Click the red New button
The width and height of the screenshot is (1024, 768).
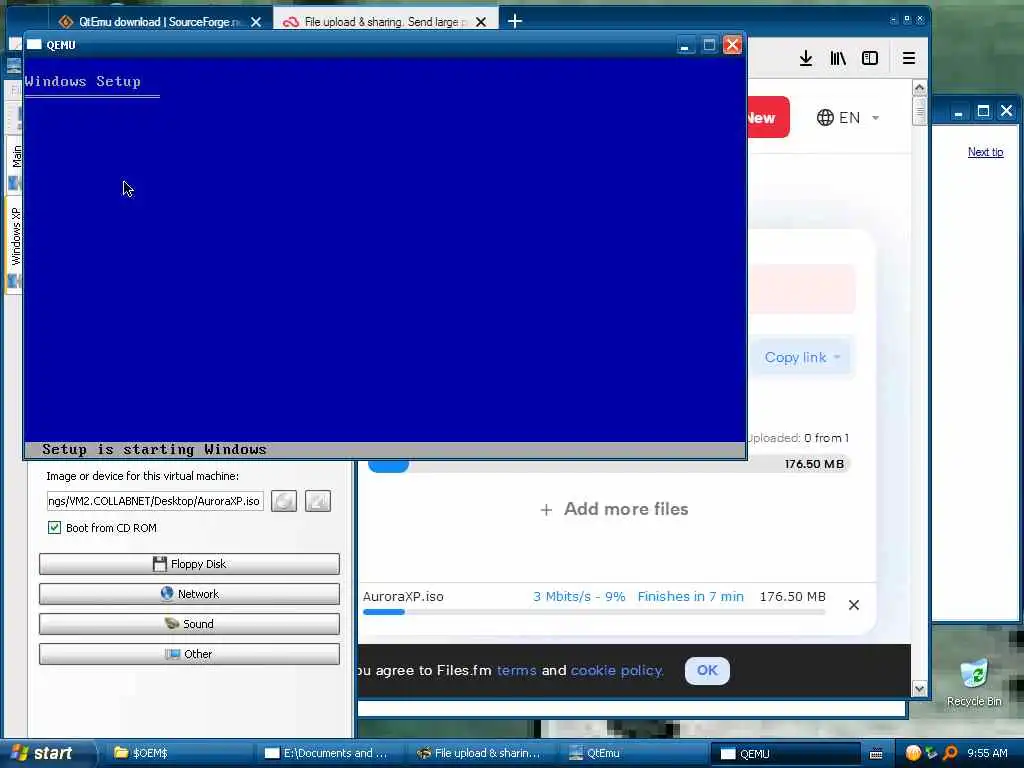[x=768, y=118]
